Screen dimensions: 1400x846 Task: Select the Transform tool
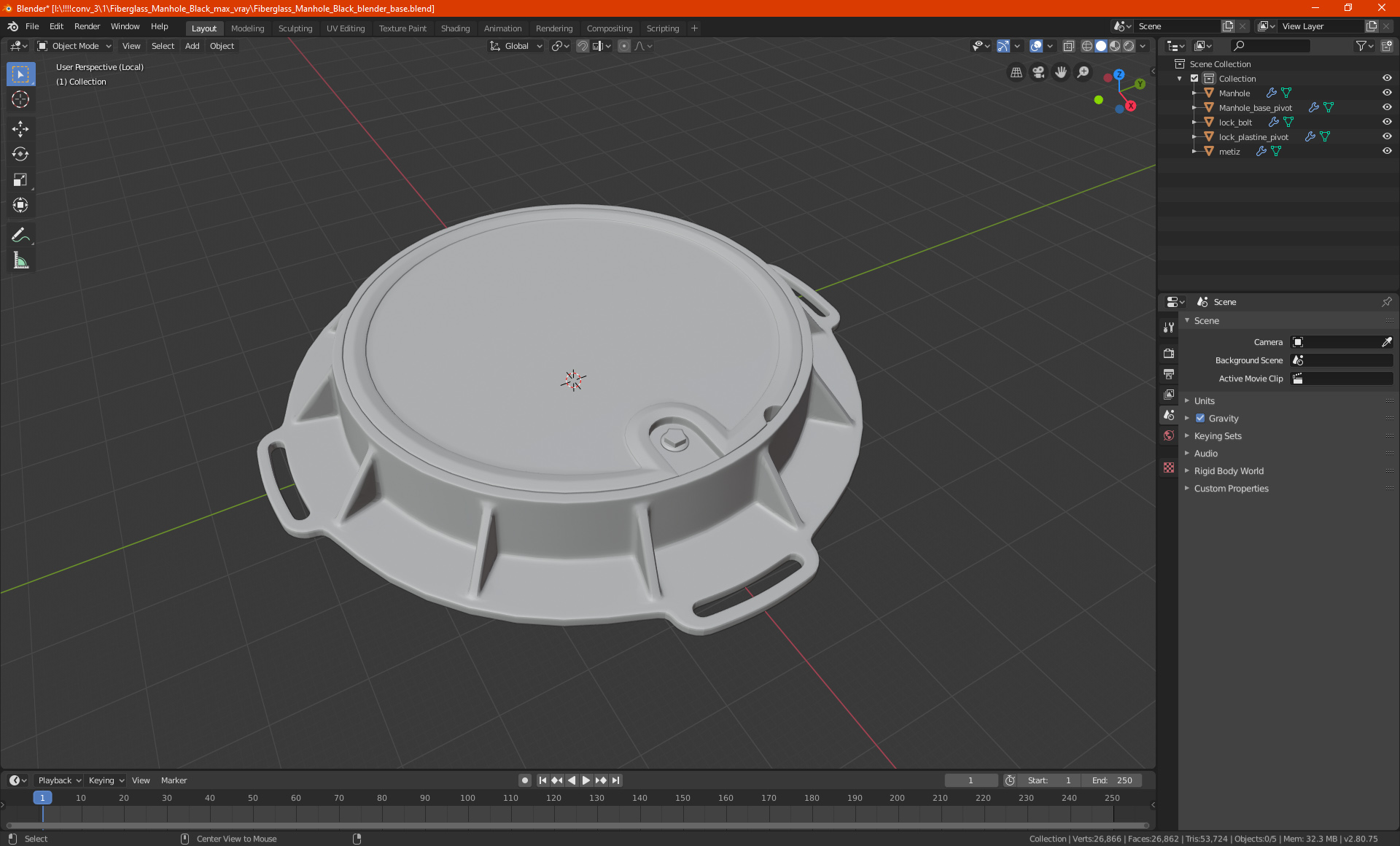click(20, 206)
